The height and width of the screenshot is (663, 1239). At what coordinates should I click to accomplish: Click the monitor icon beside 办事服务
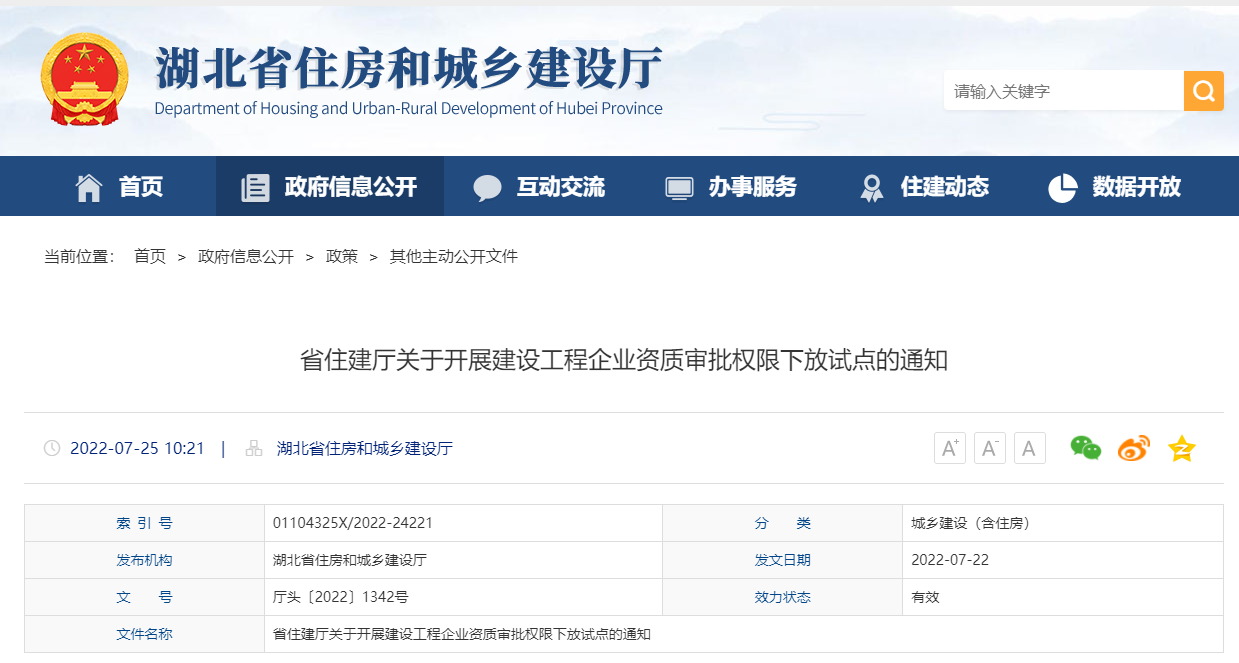[680, 187]
